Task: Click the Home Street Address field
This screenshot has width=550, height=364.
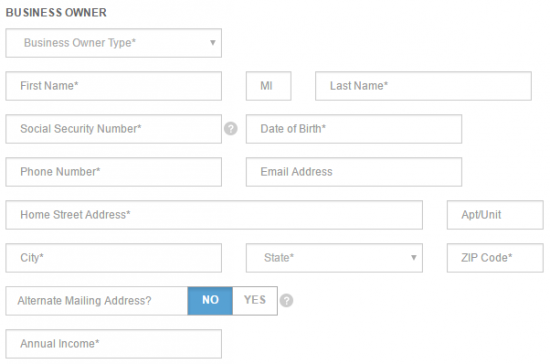Action: click(214, 215)
